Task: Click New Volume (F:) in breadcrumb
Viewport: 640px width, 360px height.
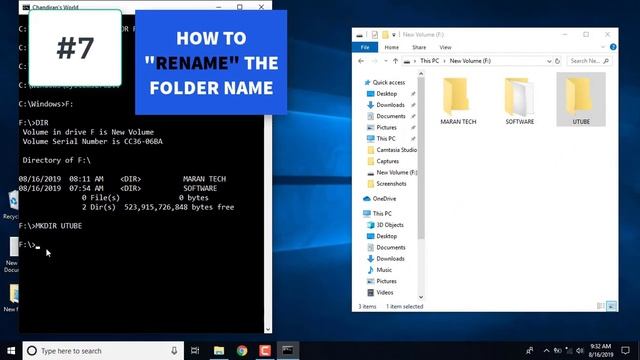Action: pyautogui.click(x=470, y=61)
